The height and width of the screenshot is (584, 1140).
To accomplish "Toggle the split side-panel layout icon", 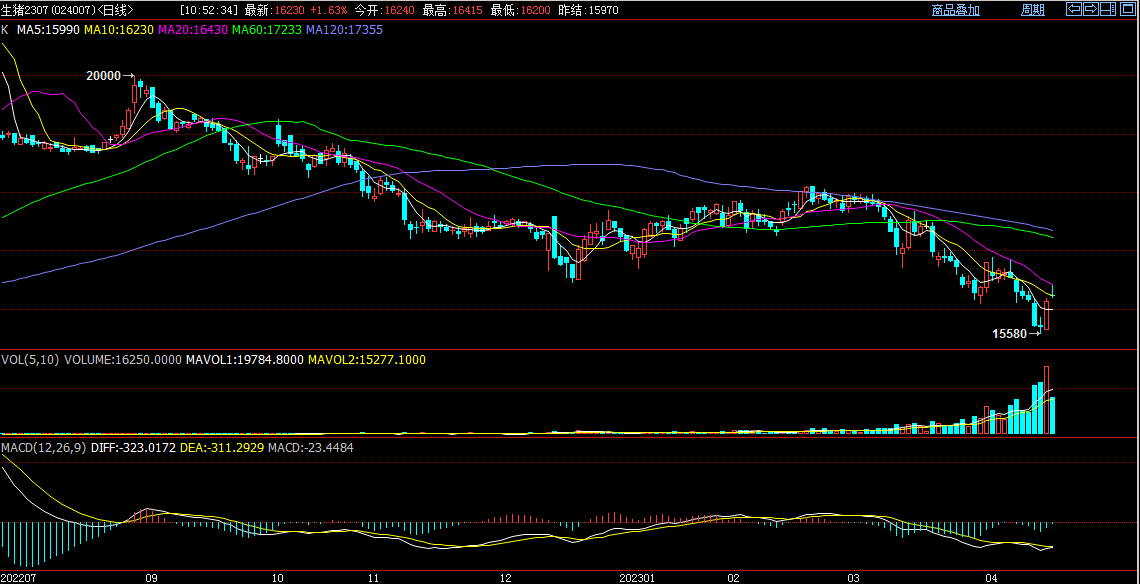I will pyautogui.click(x=1109, y=9).
